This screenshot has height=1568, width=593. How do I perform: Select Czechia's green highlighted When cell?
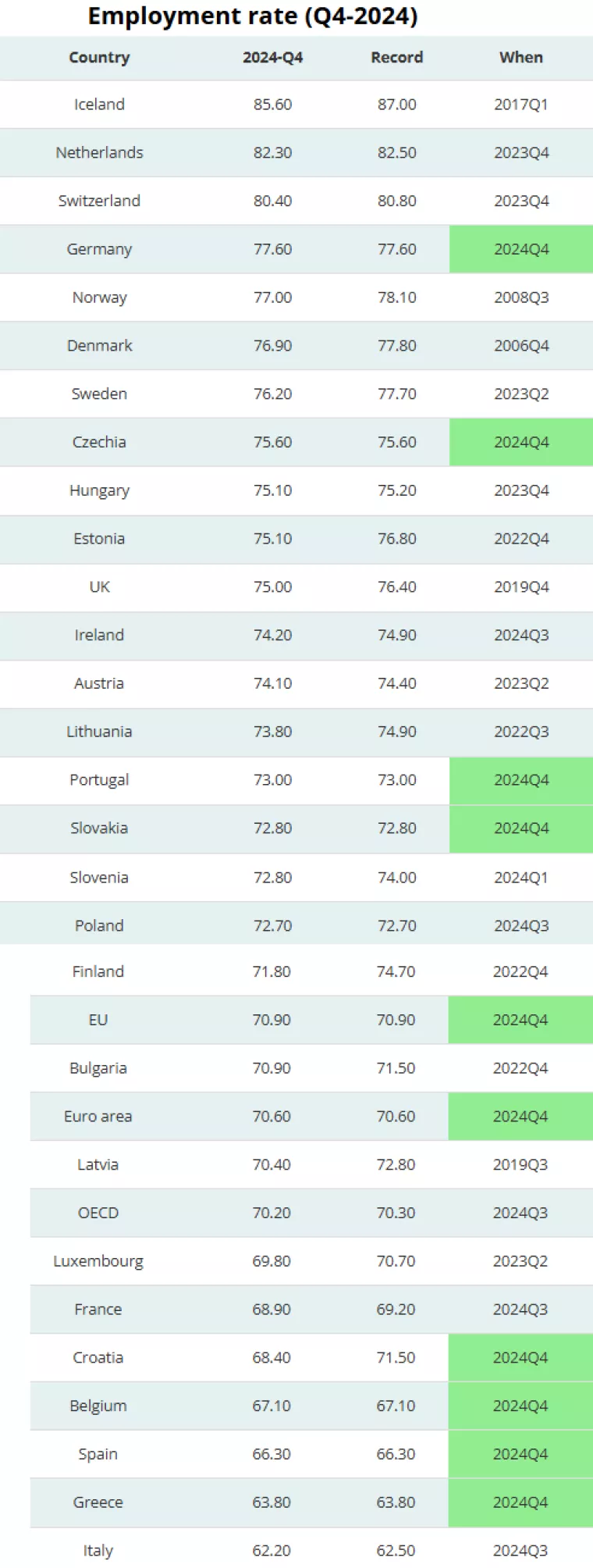pyautogui.click(x=520, y=442)
